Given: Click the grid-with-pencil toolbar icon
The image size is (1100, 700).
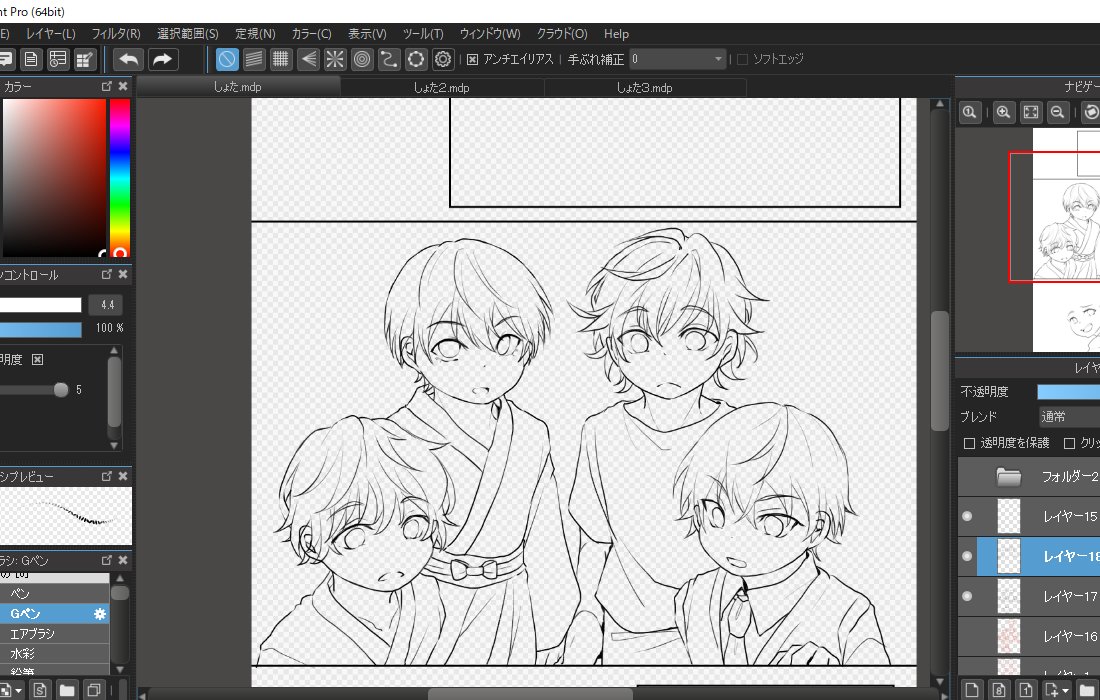Looking at the screenshot, I should [x=85, y=60].
